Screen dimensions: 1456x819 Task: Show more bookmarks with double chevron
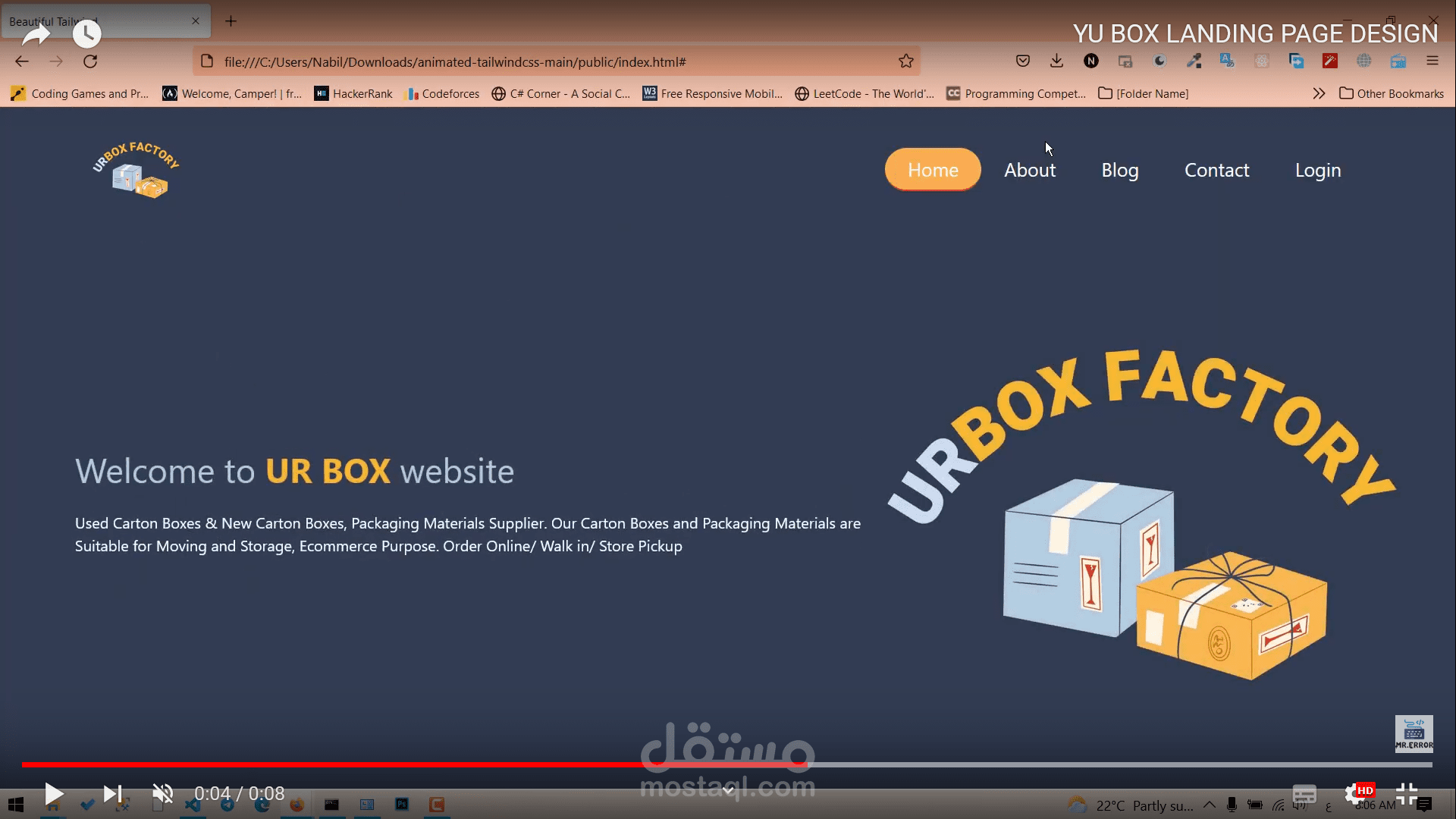pyautogui.click(x=1319, y=93)
